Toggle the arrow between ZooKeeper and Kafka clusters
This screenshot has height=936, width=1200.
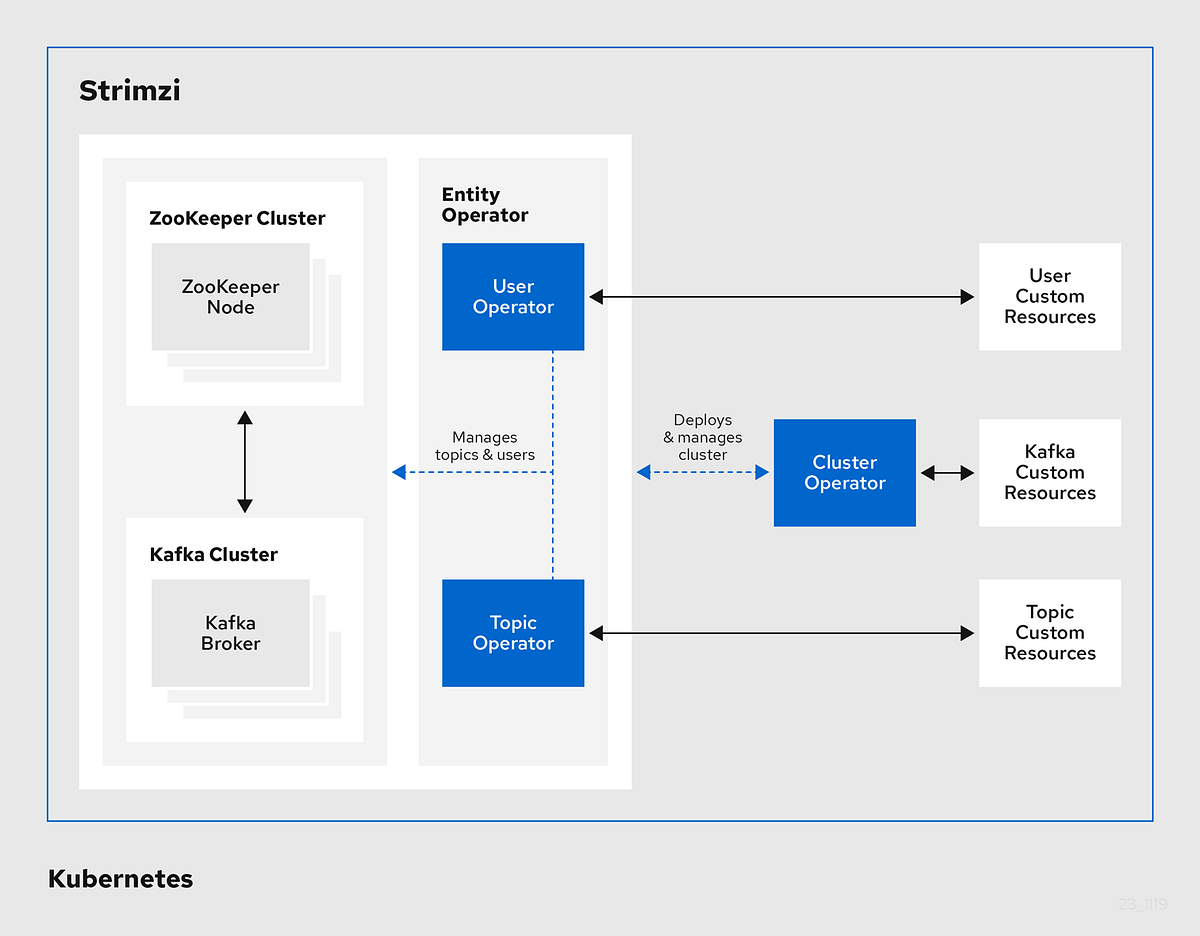pyautogui.click(x=244, y=460)
